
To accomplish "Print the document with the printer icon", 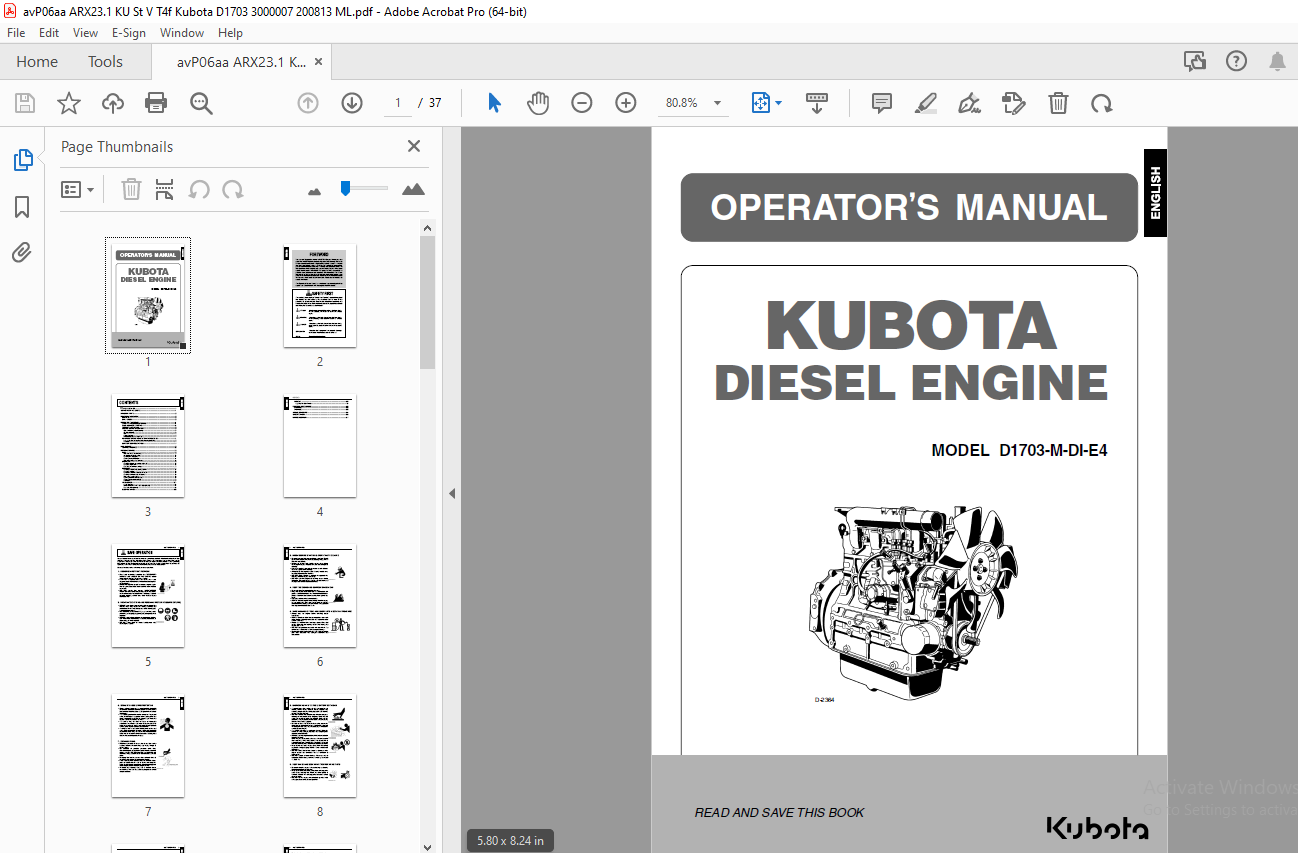I will pyautogui.click(x=156, y=103).
